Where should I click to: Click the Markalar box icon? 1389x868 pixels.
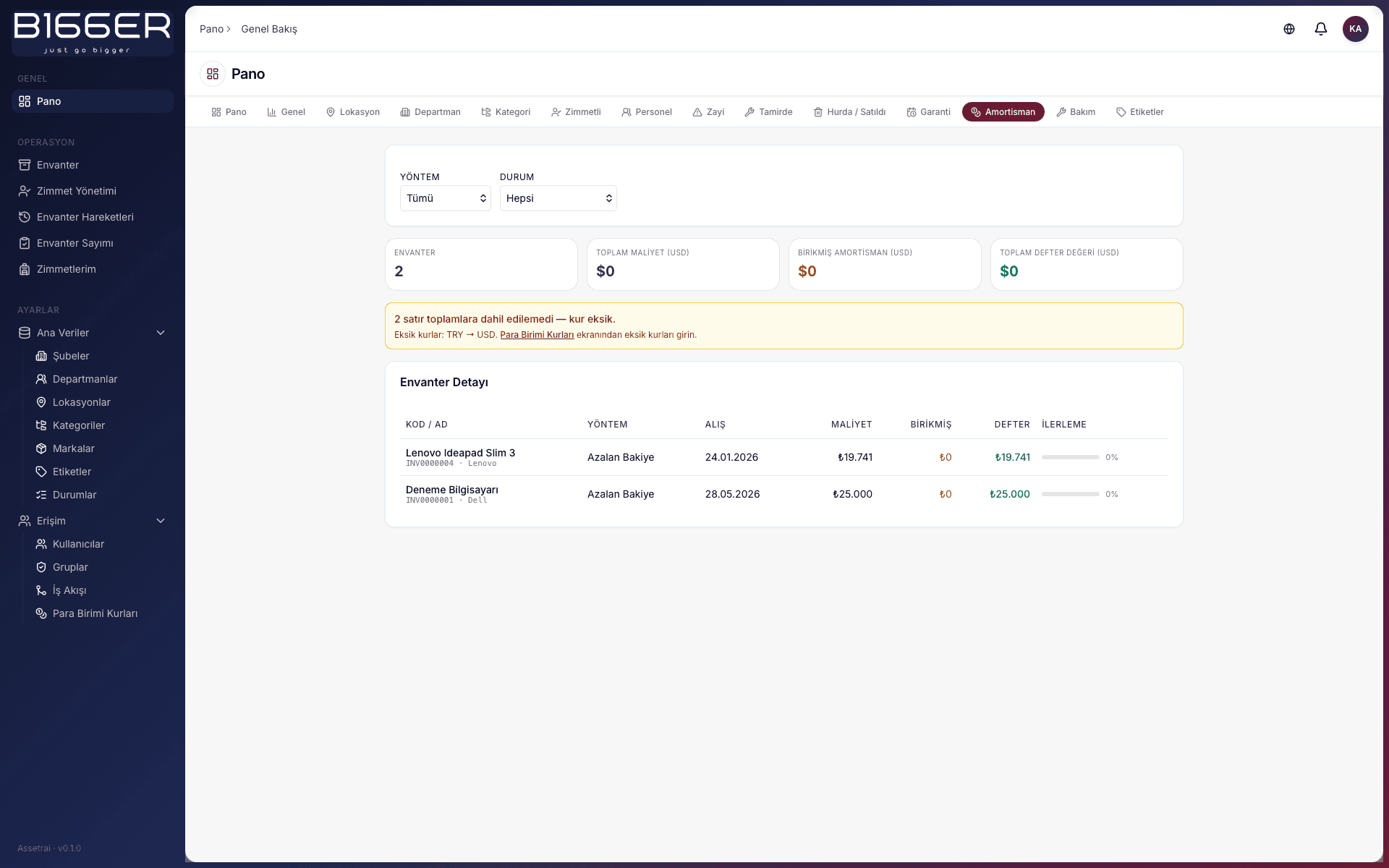pos(41,448)
